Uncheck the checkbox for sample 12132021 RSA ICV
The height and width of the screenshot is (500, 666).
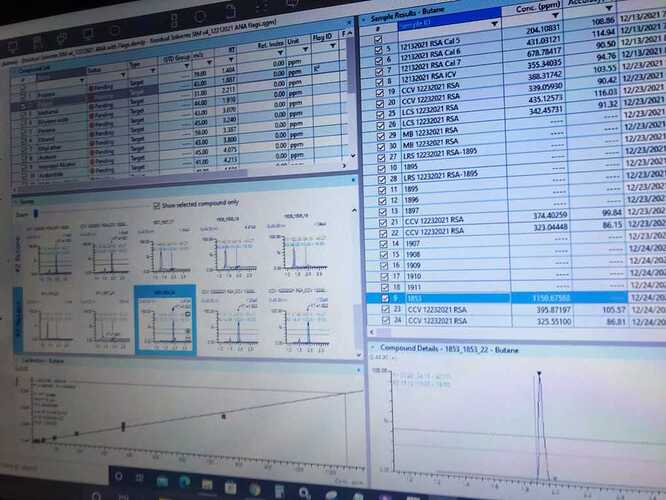(x=377, y=77)
